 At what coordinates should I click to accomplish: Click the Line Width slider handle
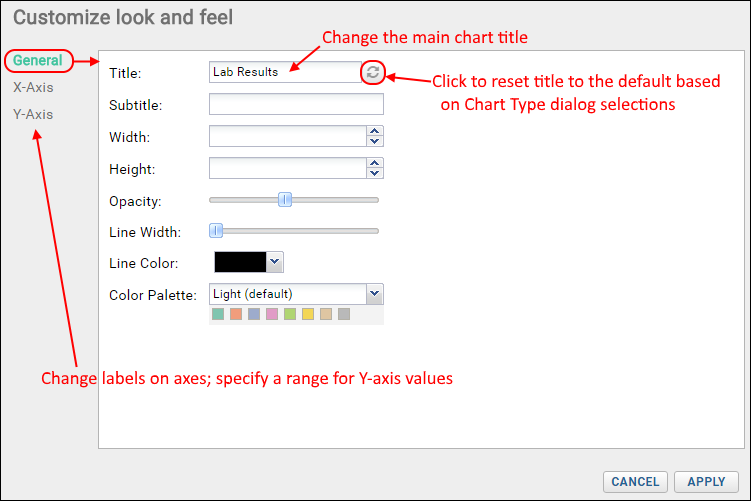click(x=216, y=231)
